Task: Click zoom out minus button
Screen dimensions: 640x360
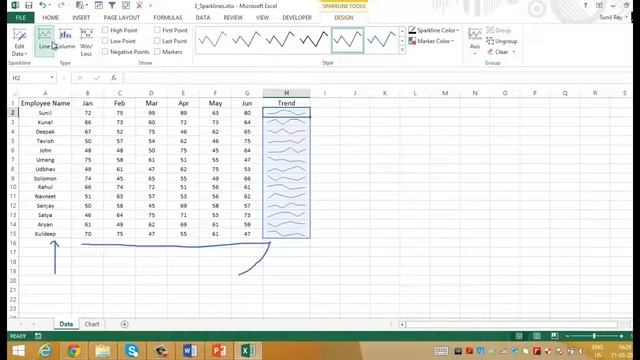Action: pos(567,336)
